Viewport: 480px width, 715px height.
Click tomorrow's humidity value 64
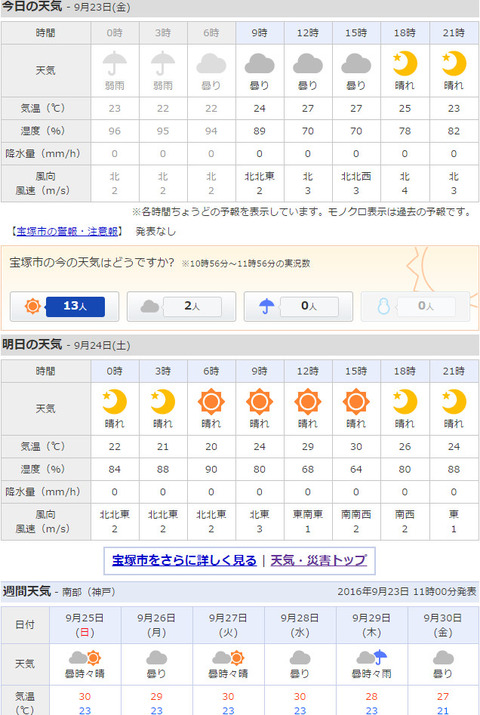[x=356, y=469]
